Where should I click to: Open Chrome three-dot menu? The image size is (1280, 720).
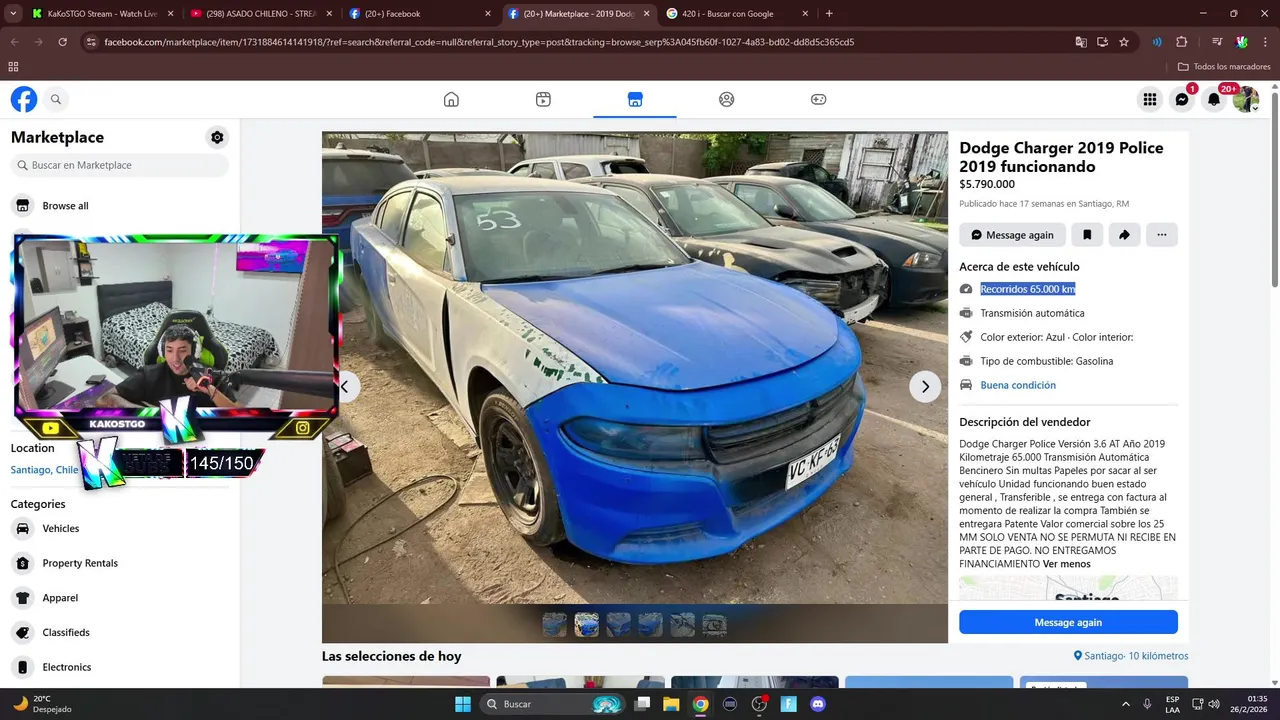coord(1267,42)
